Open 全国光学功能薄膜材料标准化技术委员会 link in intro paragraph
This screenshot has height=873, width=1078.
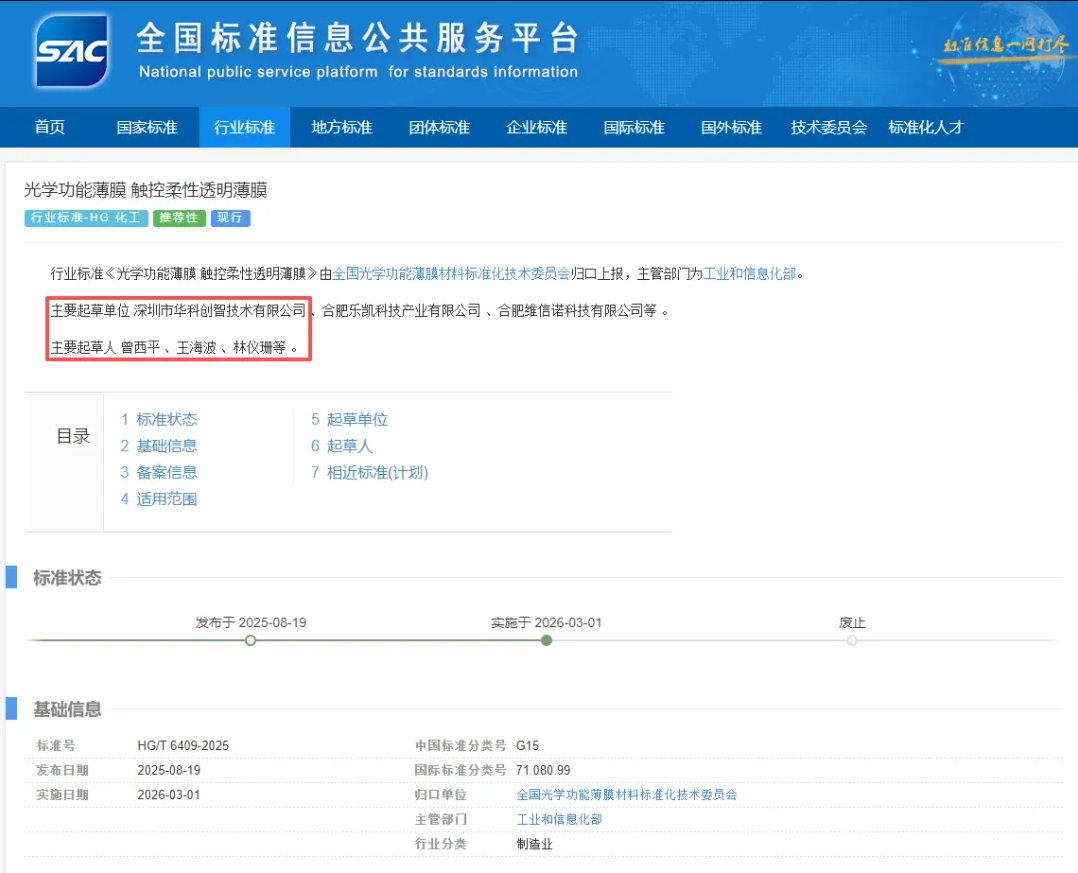coord(451,272)
